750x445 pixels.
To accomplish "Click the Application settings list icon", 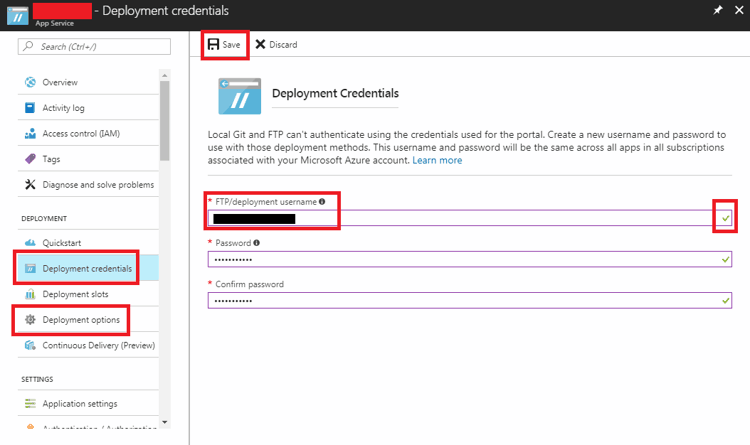I will pos(30,404).
